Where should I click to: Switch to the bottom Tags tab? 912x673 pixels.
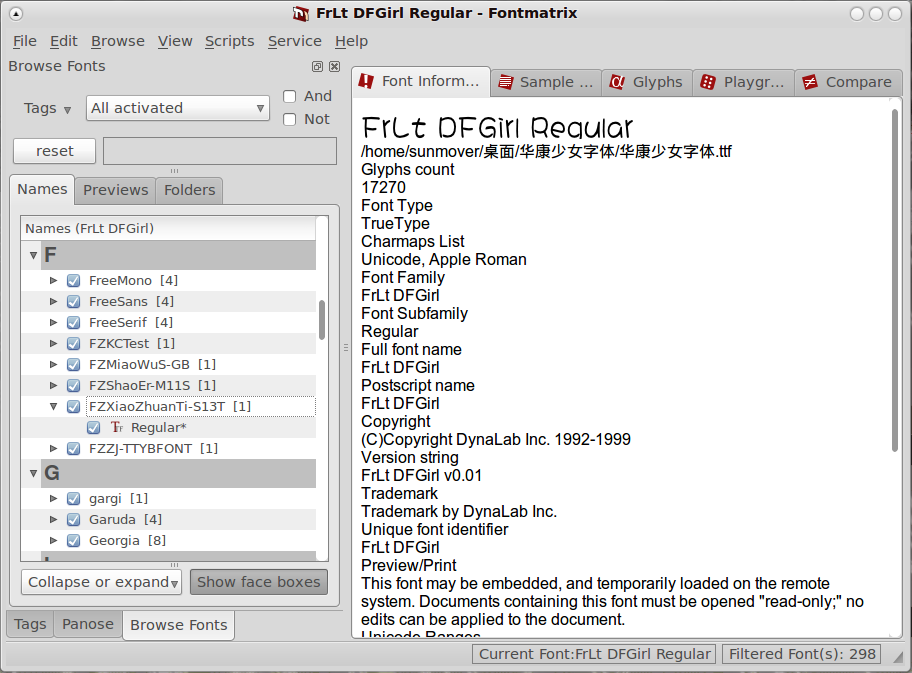coord(30,624)
